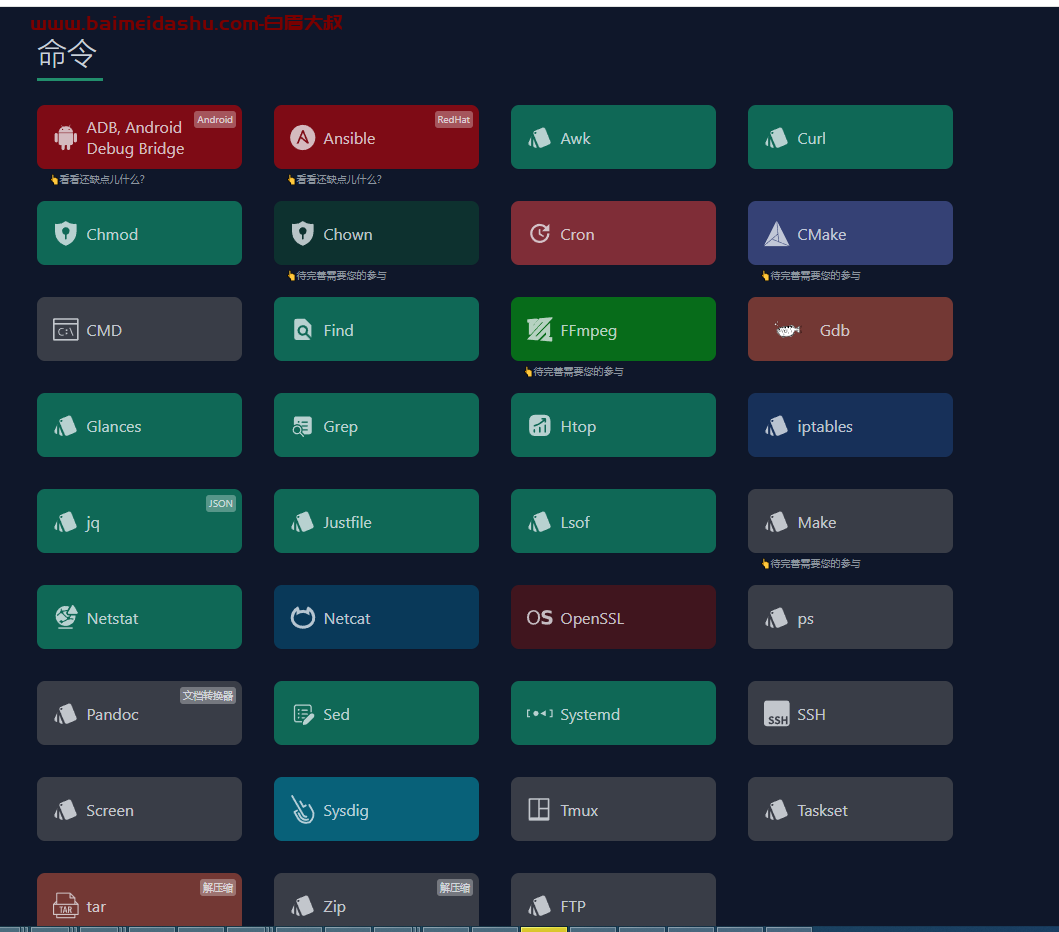The image size is (1059, 932).
Task: Open the Make reference card
Action: pyautogui.click(x=850, y=521)
